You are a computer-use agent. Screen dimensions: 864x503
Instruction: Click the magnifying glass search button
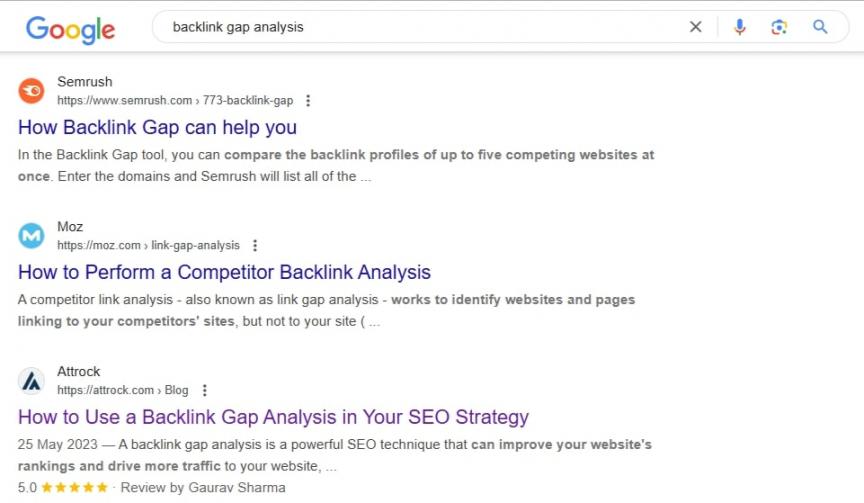[x=820, y=27]
